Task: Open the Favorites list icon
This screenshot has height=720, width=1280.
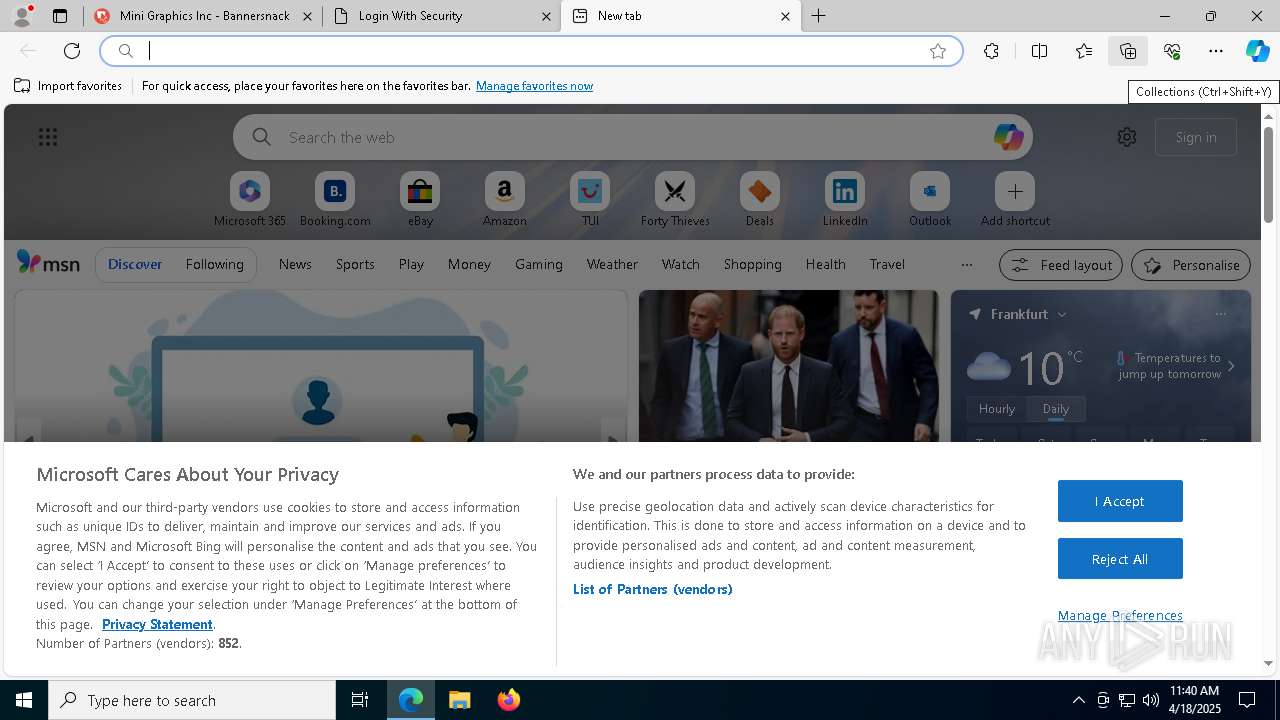Action: (x=1084, y=51)
